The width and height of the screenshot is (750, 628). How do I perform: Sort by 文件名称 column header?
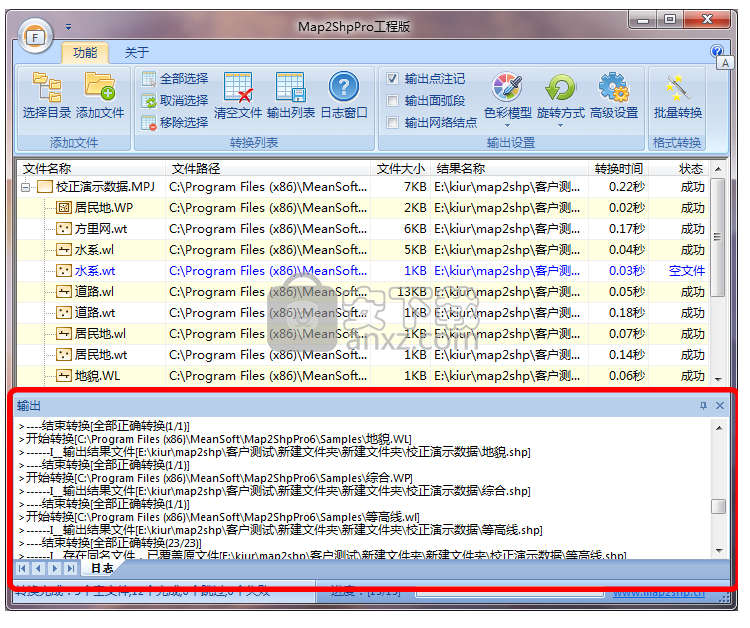91,168
